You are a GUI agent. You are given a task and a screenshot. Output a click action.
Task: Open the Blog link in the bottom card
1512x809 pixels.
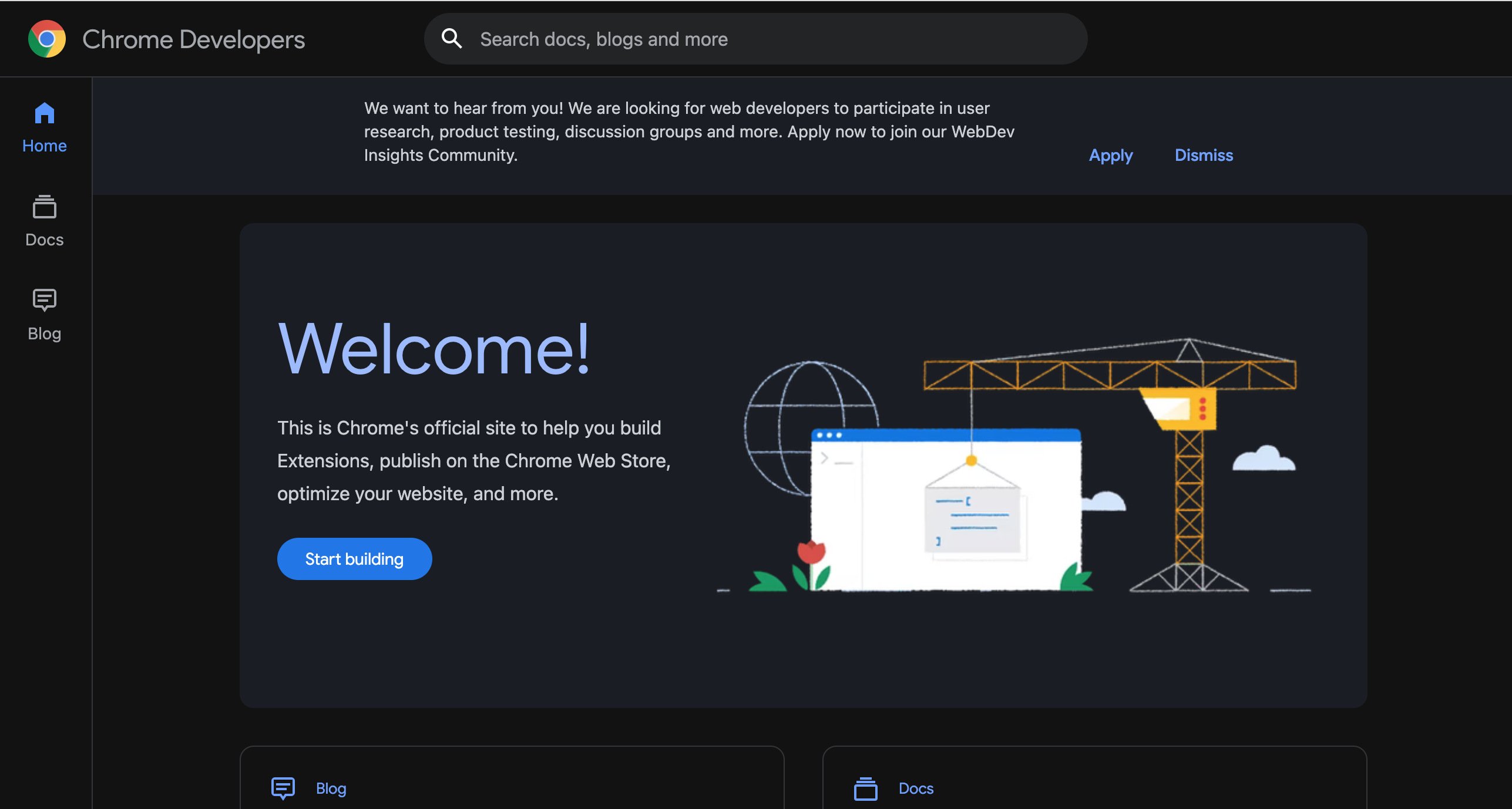click(331, 788)
